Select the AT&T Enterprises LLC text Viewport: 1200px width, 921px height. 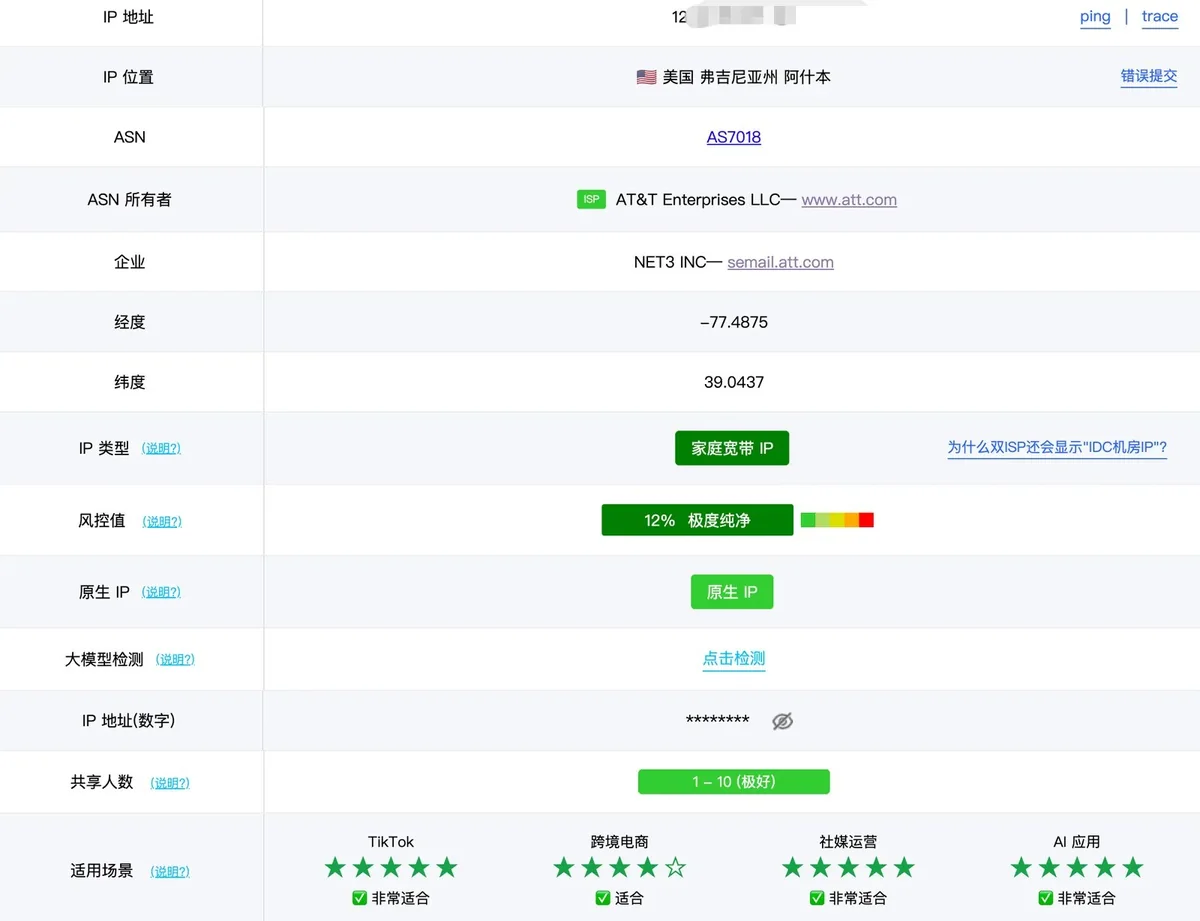(x=697, y=199)
